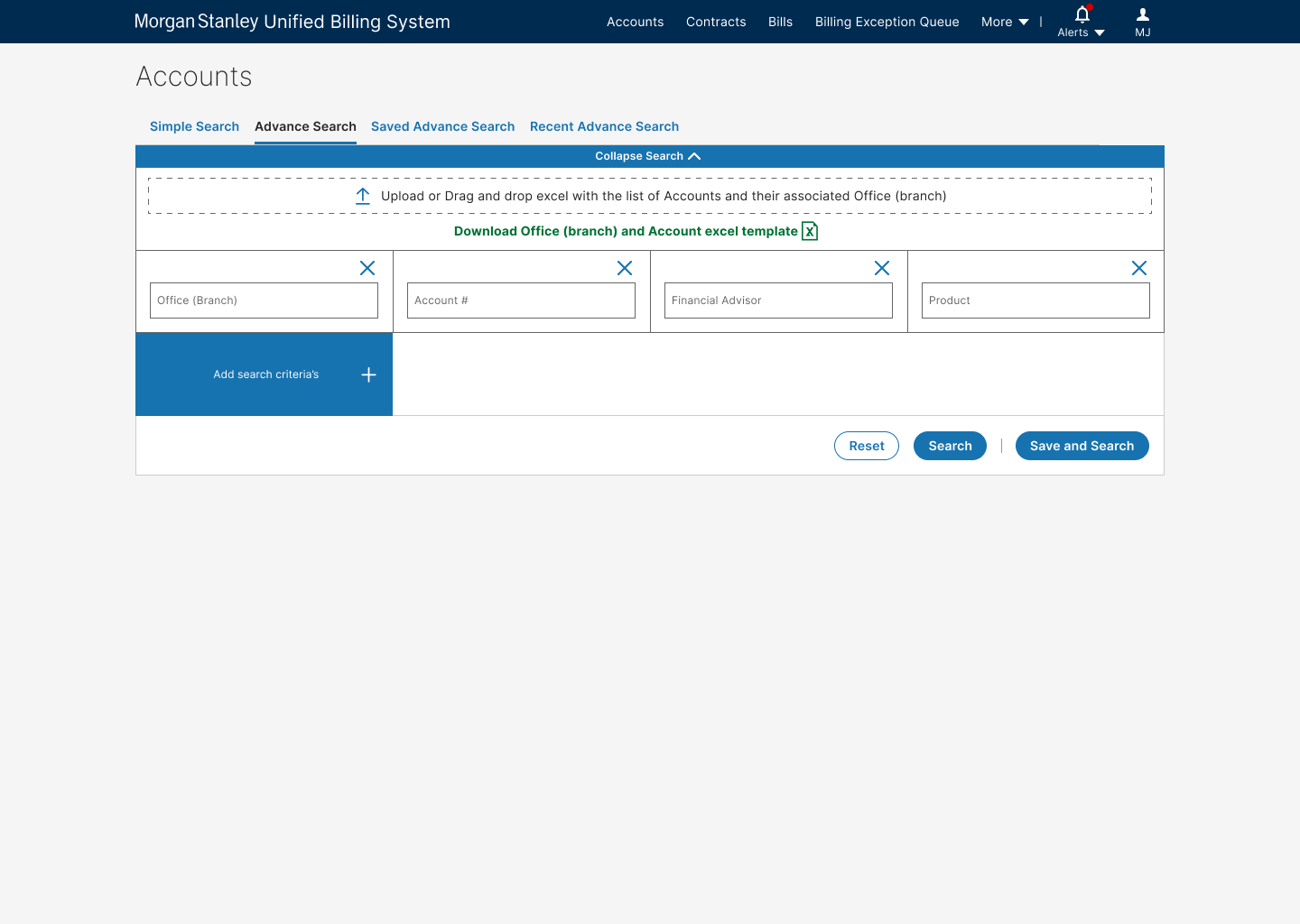Open the Alerts bell icon

tap(1082, 14)
